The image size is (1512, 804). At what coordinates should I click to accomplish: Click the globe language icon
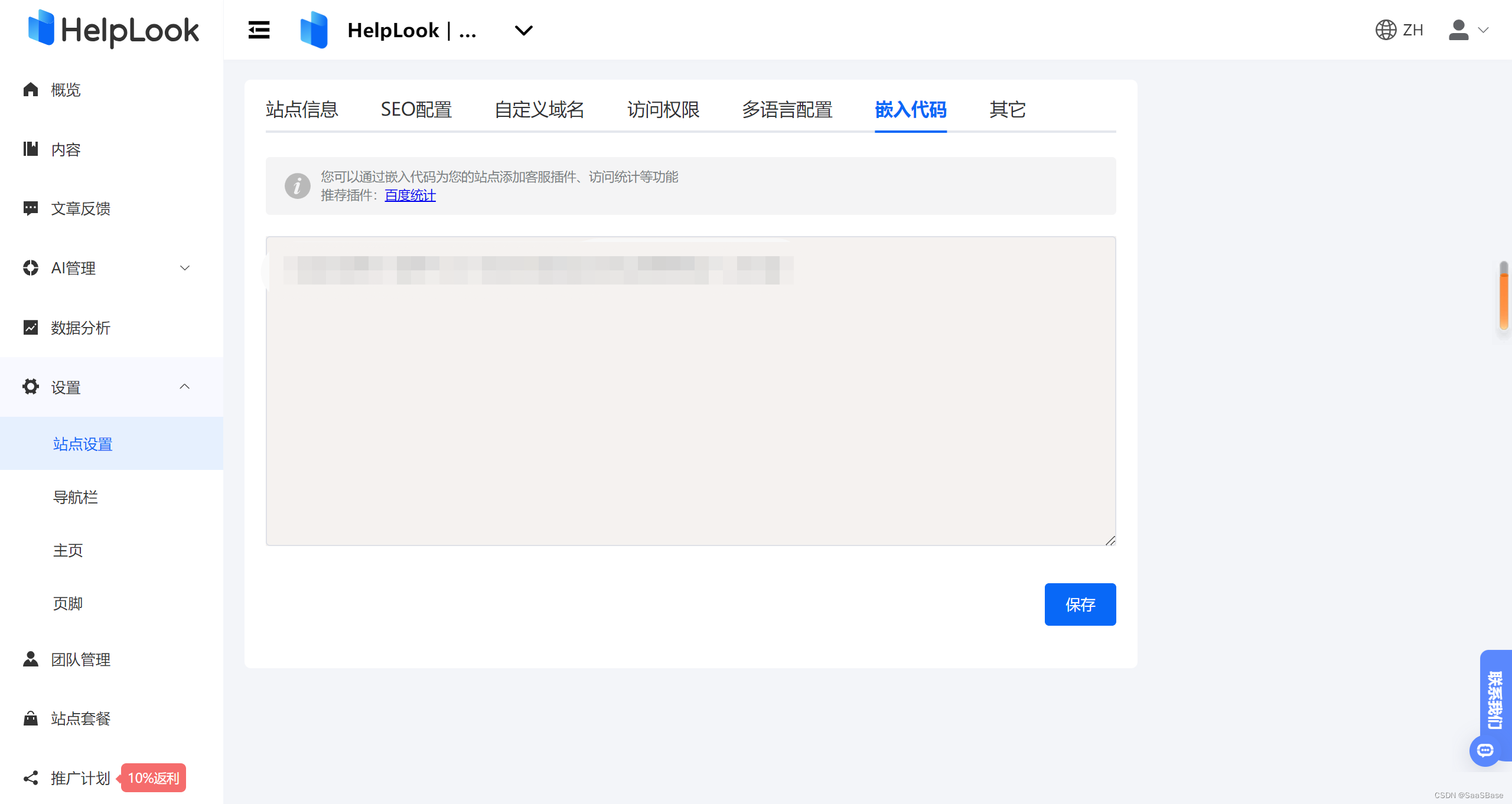coord(1386,30)
